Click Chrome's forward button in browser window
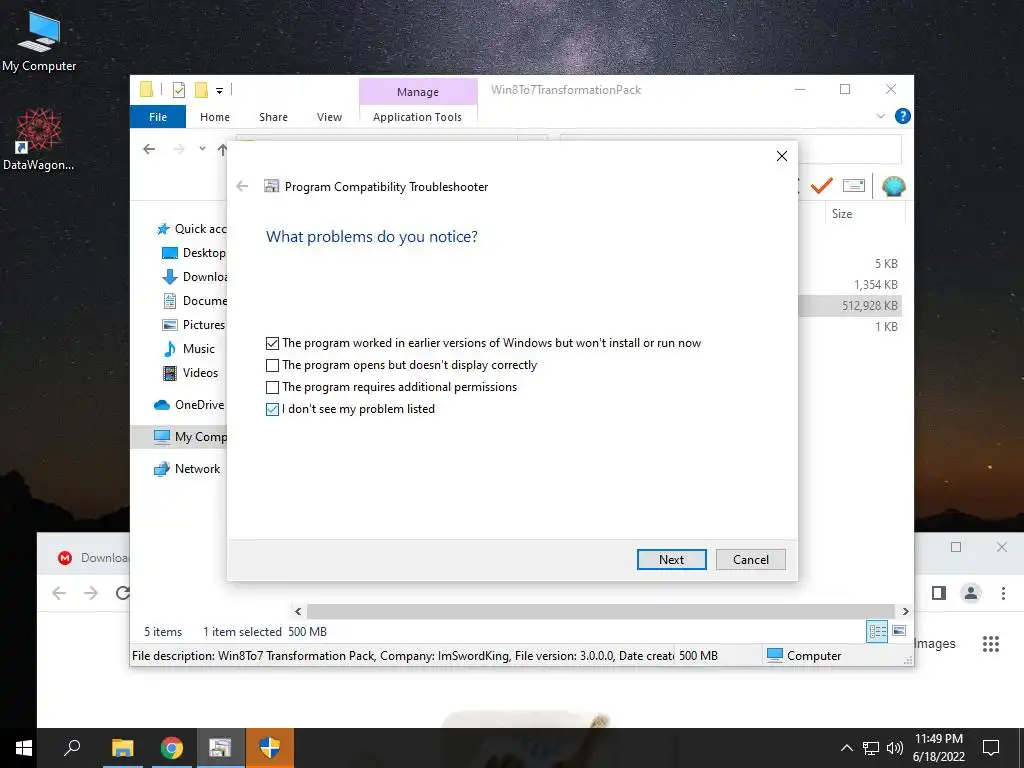The height and width of the screenshot is (768, 1024). pos(91,593)
